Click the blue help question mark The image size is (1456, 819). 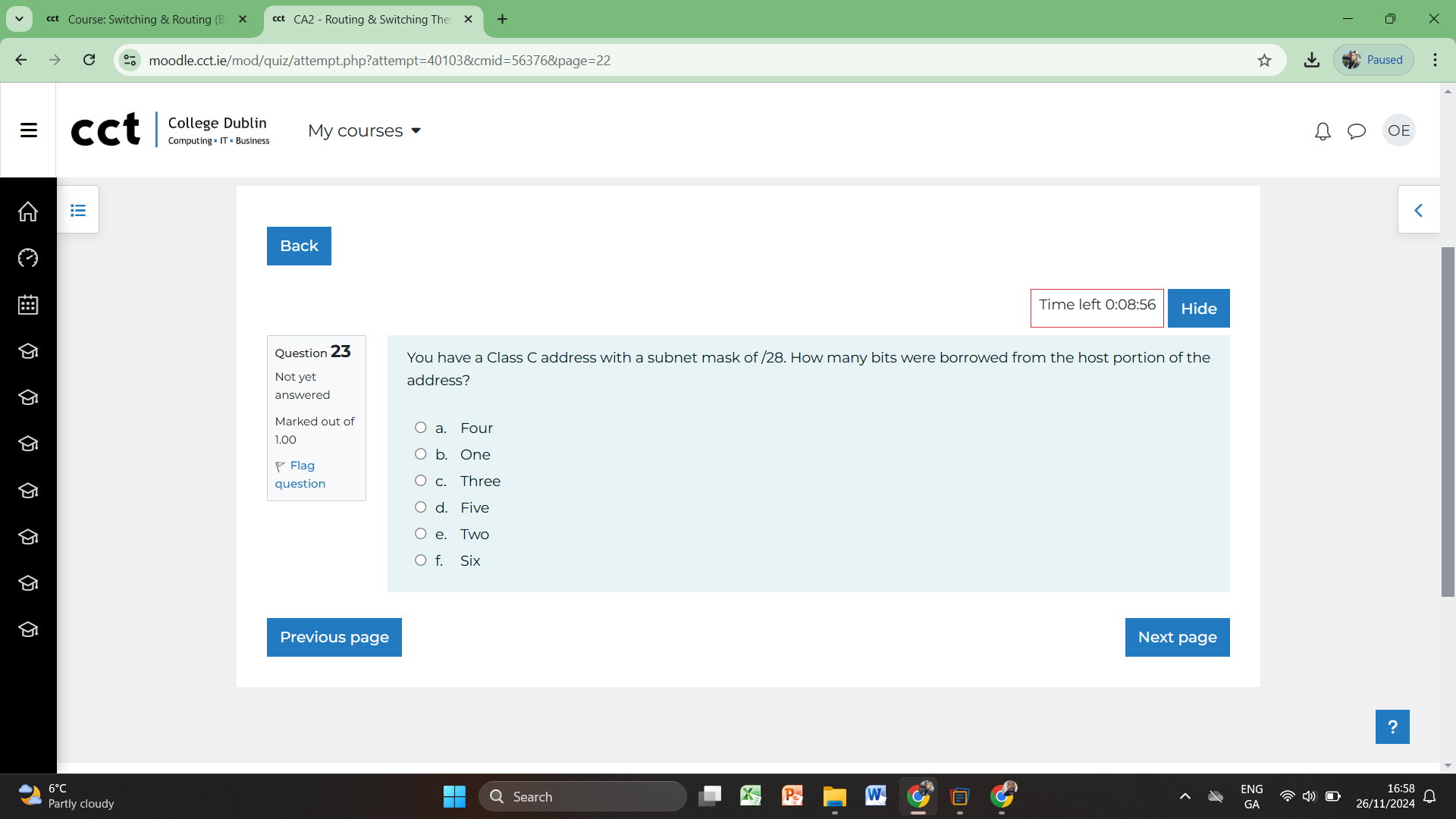pyautogui.click(x=1392, y=727)
